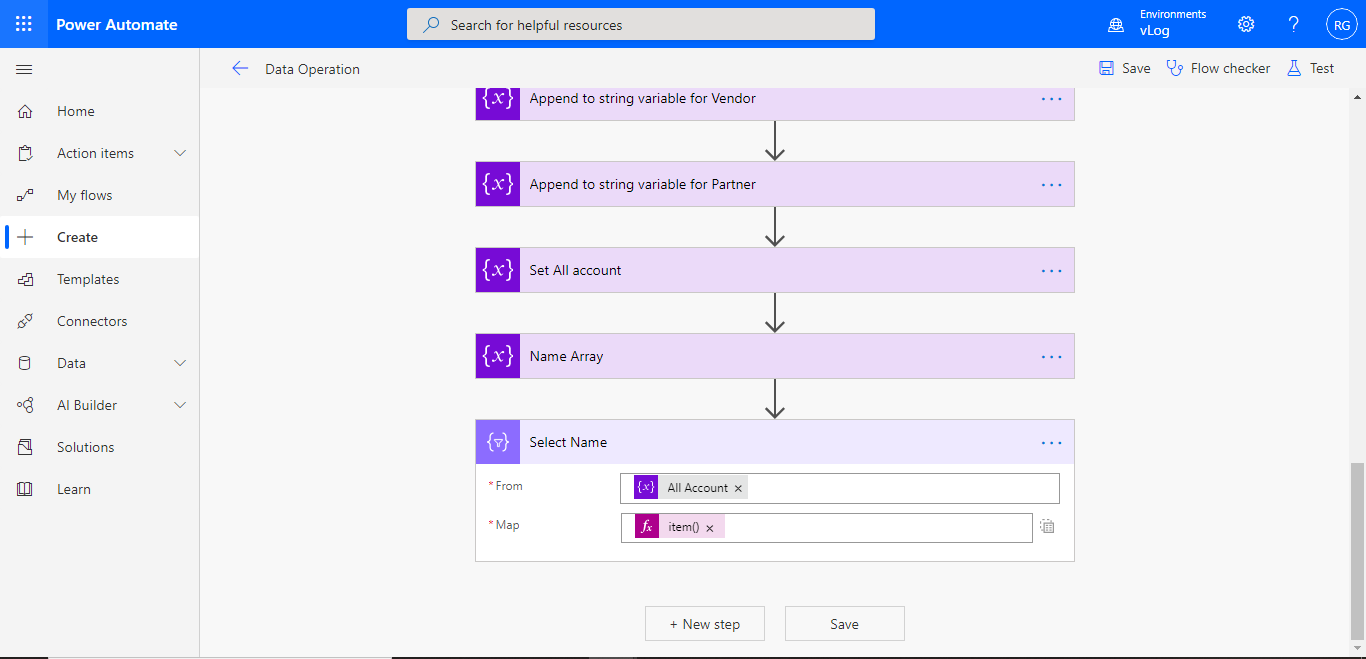Open the ellipsis menu for Partner step
This screenshot has height=659, width=1366.
(1051, 184)
